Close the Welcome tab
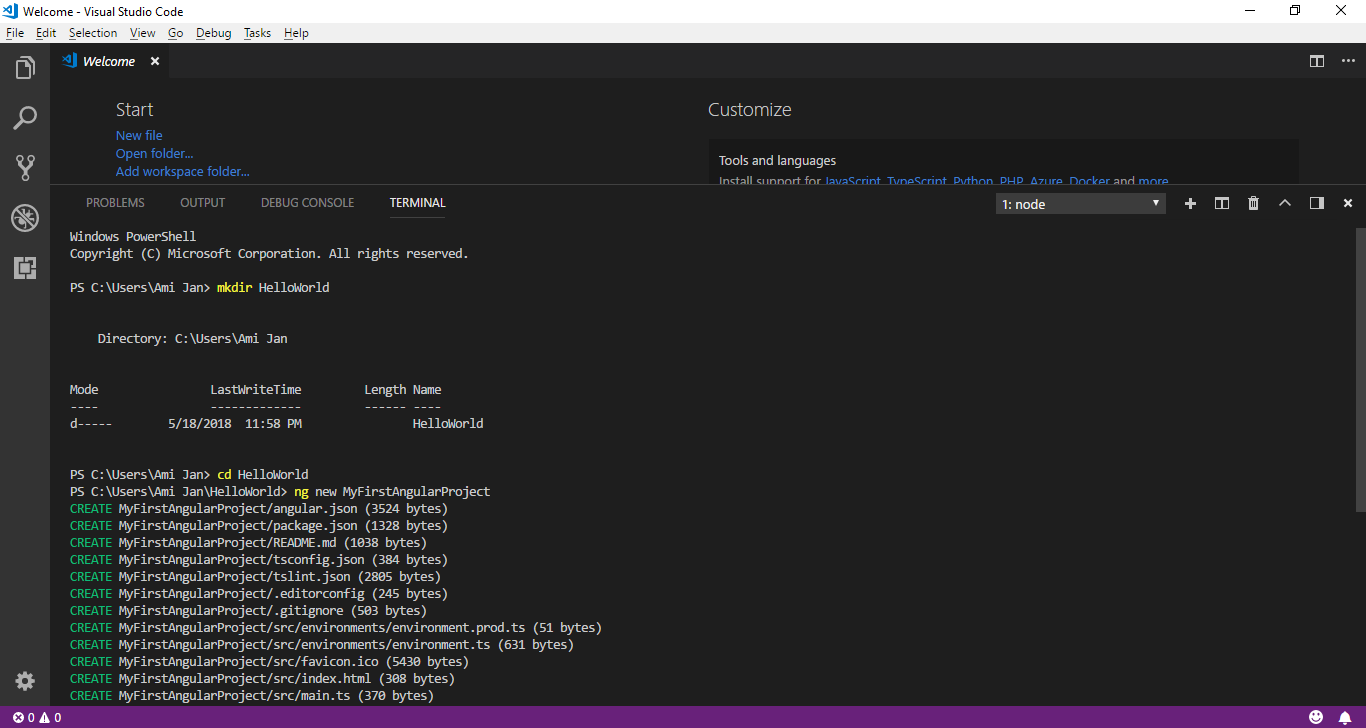The image size is (1366, 728). coord(155,61)
